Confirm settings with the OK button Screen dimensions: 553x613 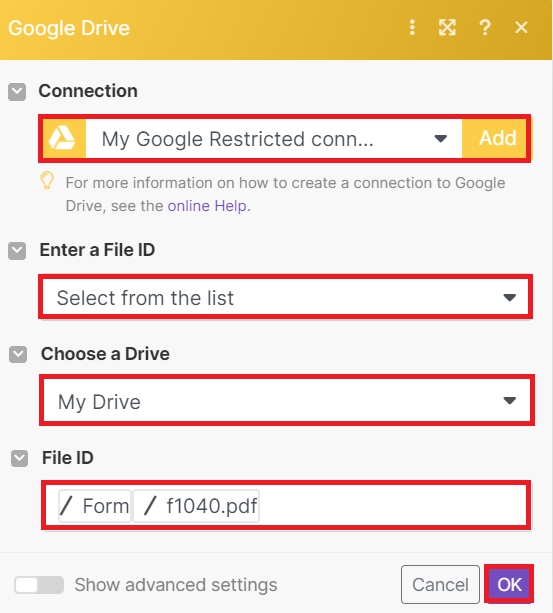(509, 584)
